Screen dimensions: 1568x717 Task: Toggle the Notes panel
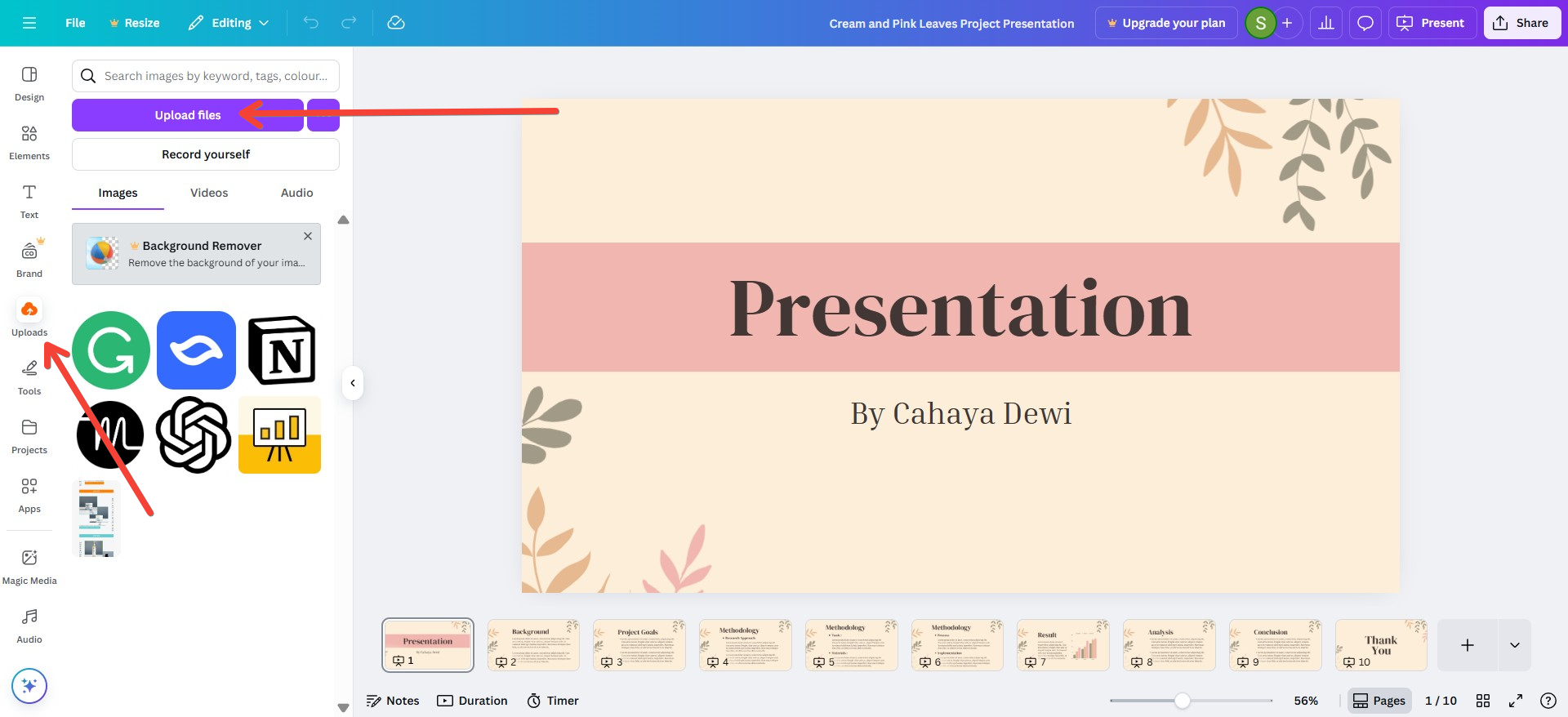point(393,701)
